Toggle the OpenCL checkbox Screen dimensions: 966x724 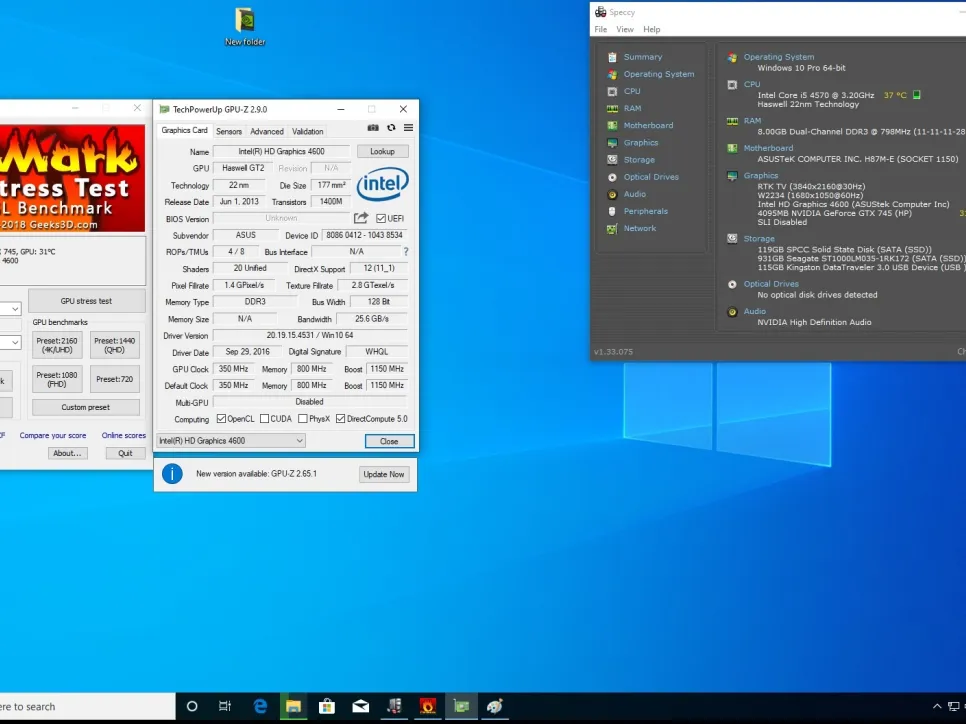click(221, 419)
